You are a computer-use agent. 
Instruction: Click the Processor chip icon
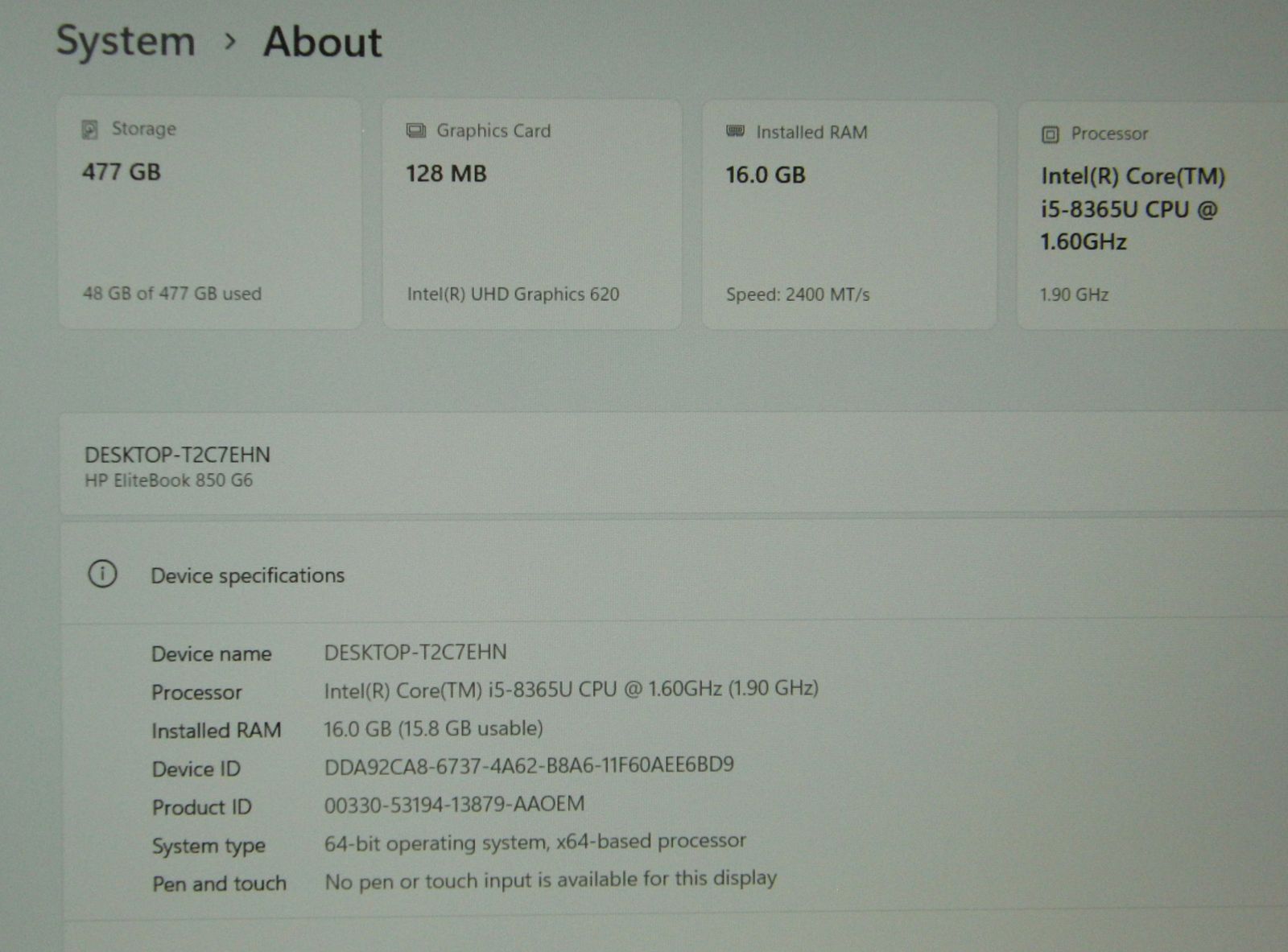click(1051, 134)
